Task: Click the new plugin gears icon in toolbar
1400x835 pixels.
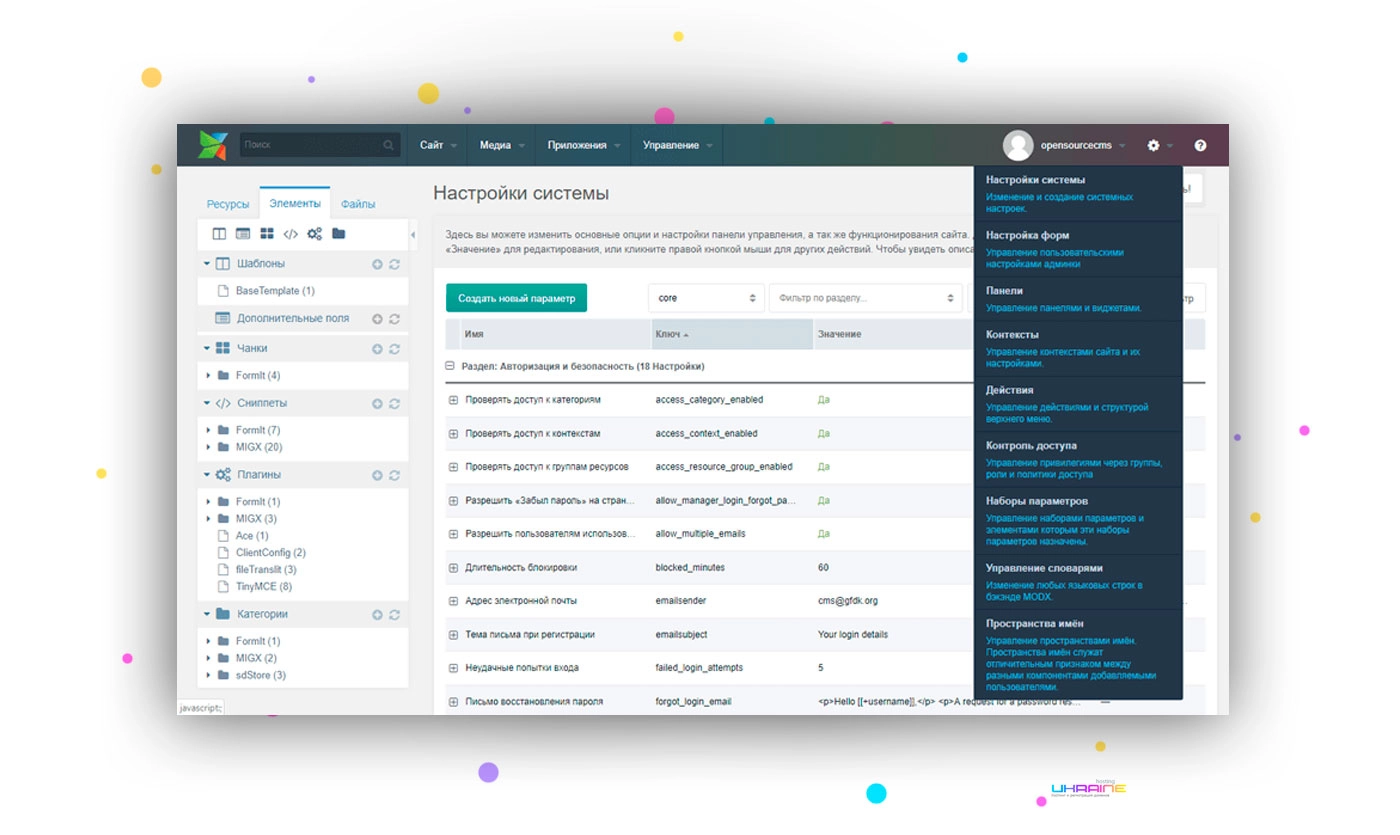Action: [x=314, y=234]
